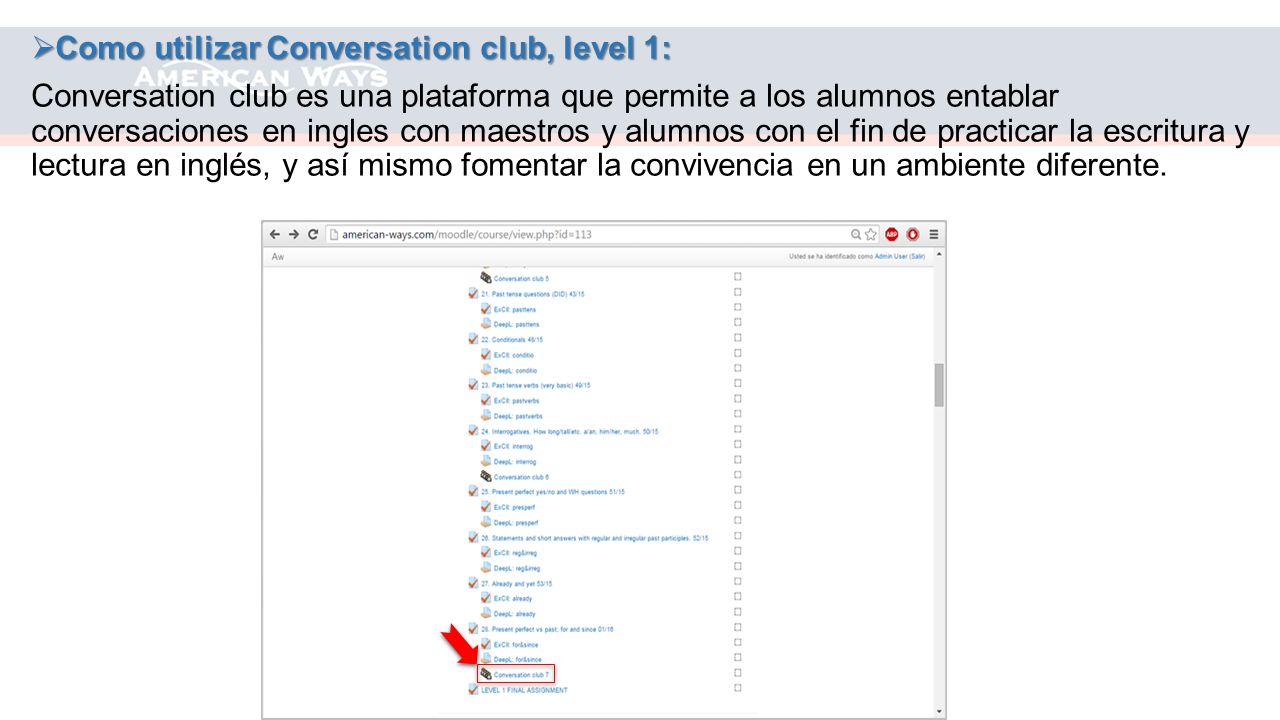Bookmark the page with the star icon

(871, 234)
